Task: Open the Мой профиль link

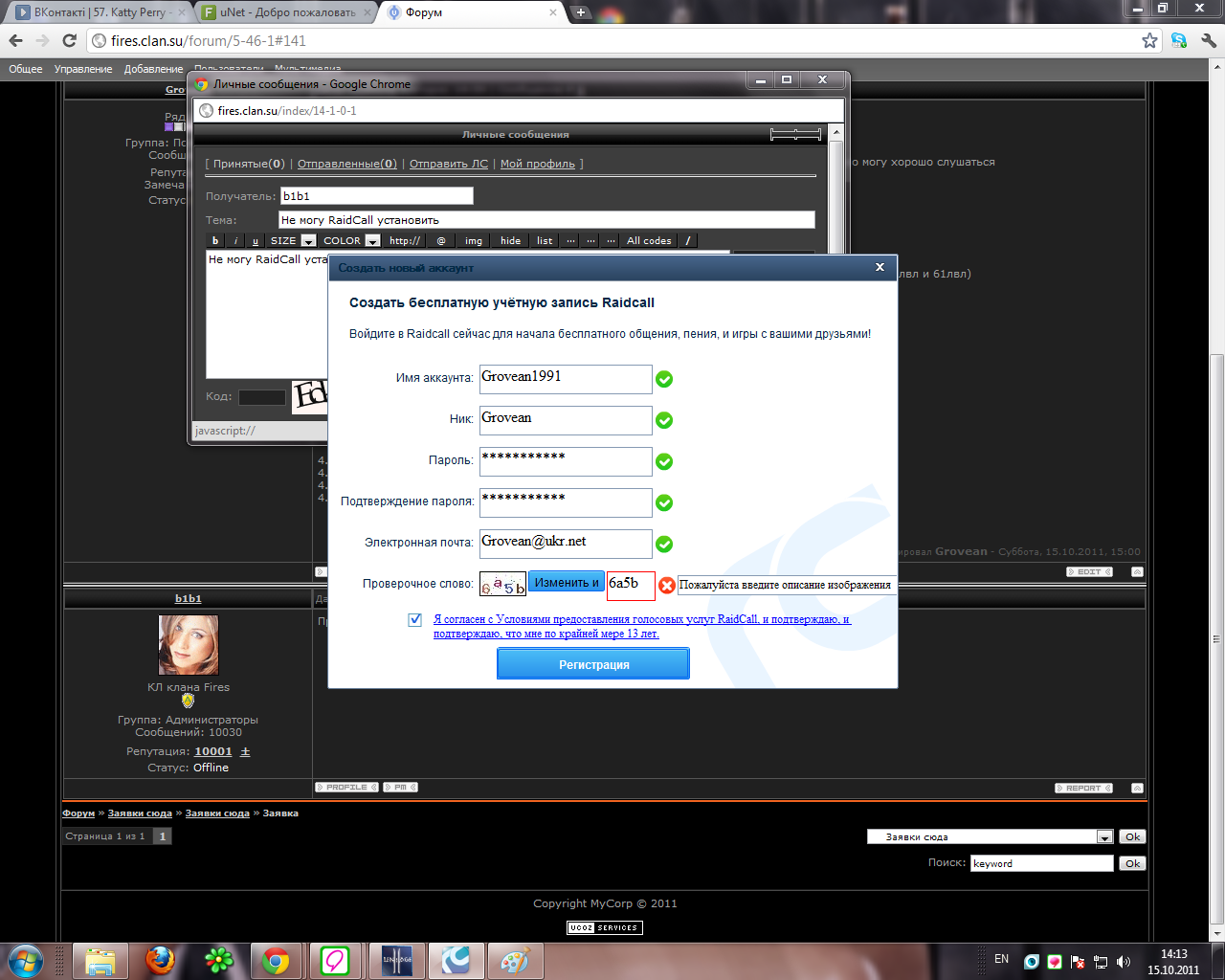Action: point(538,164)
